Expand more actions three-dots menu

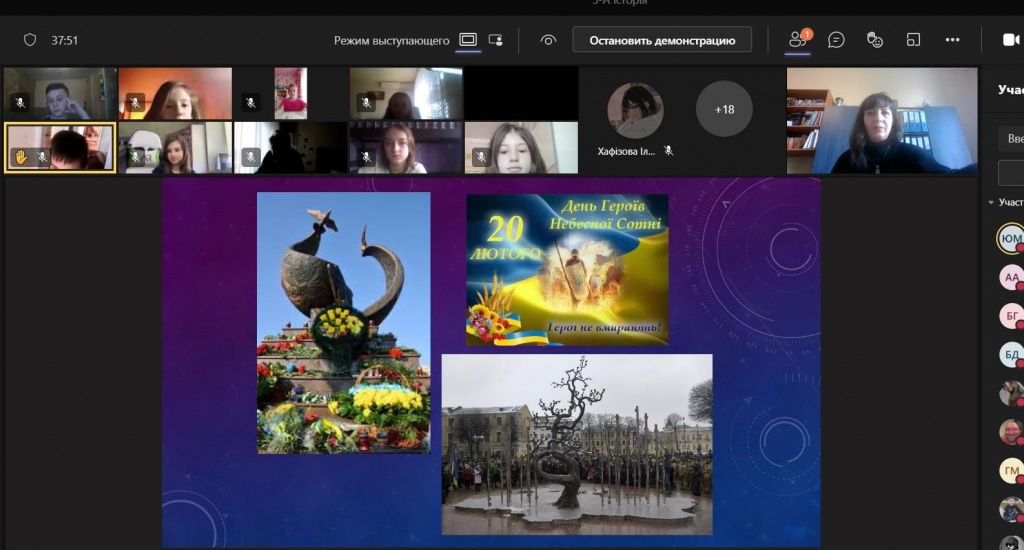[x=952, y=40]
